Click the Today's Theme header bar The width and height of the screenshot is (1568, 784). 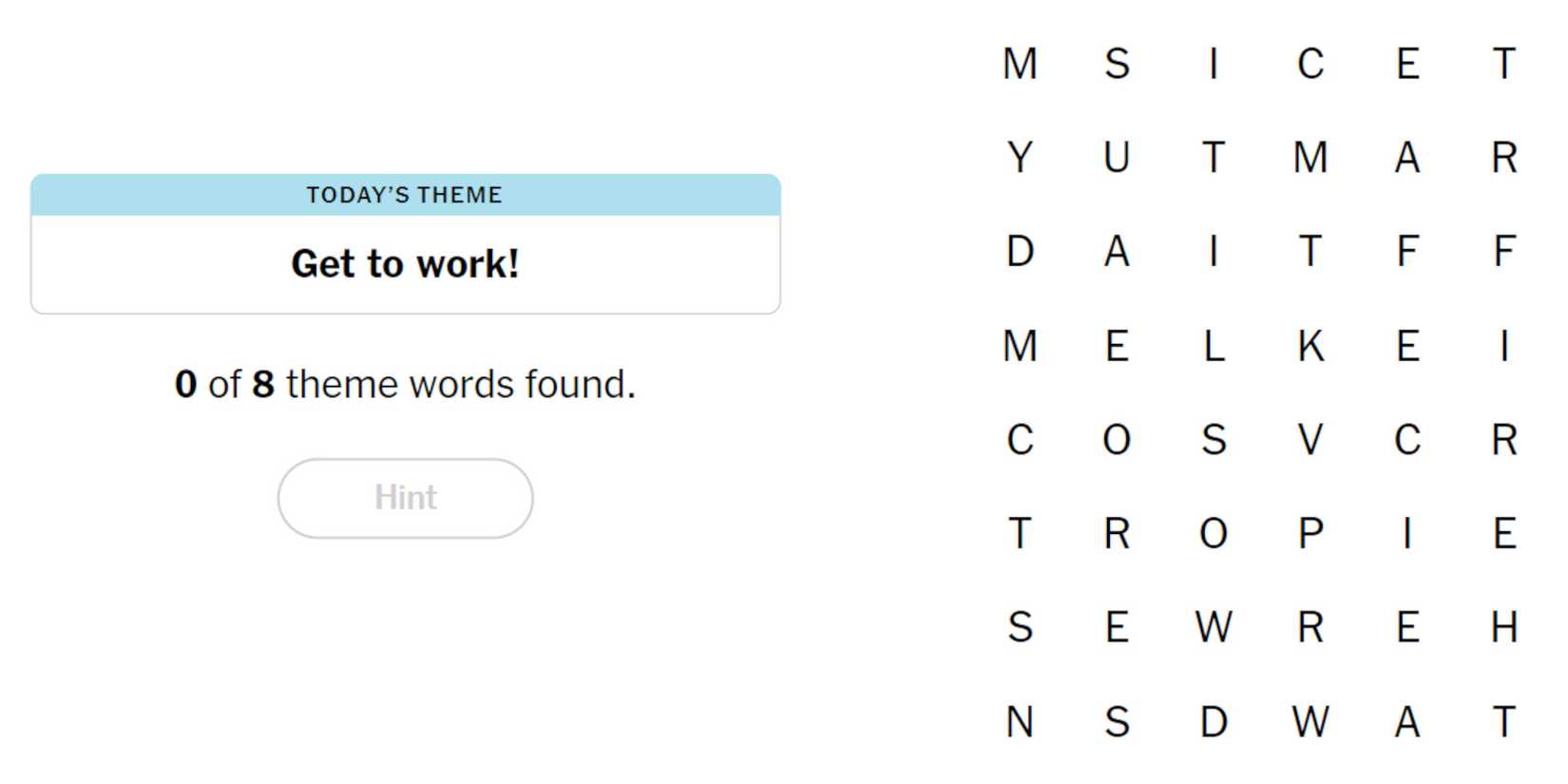click(405, 195)
